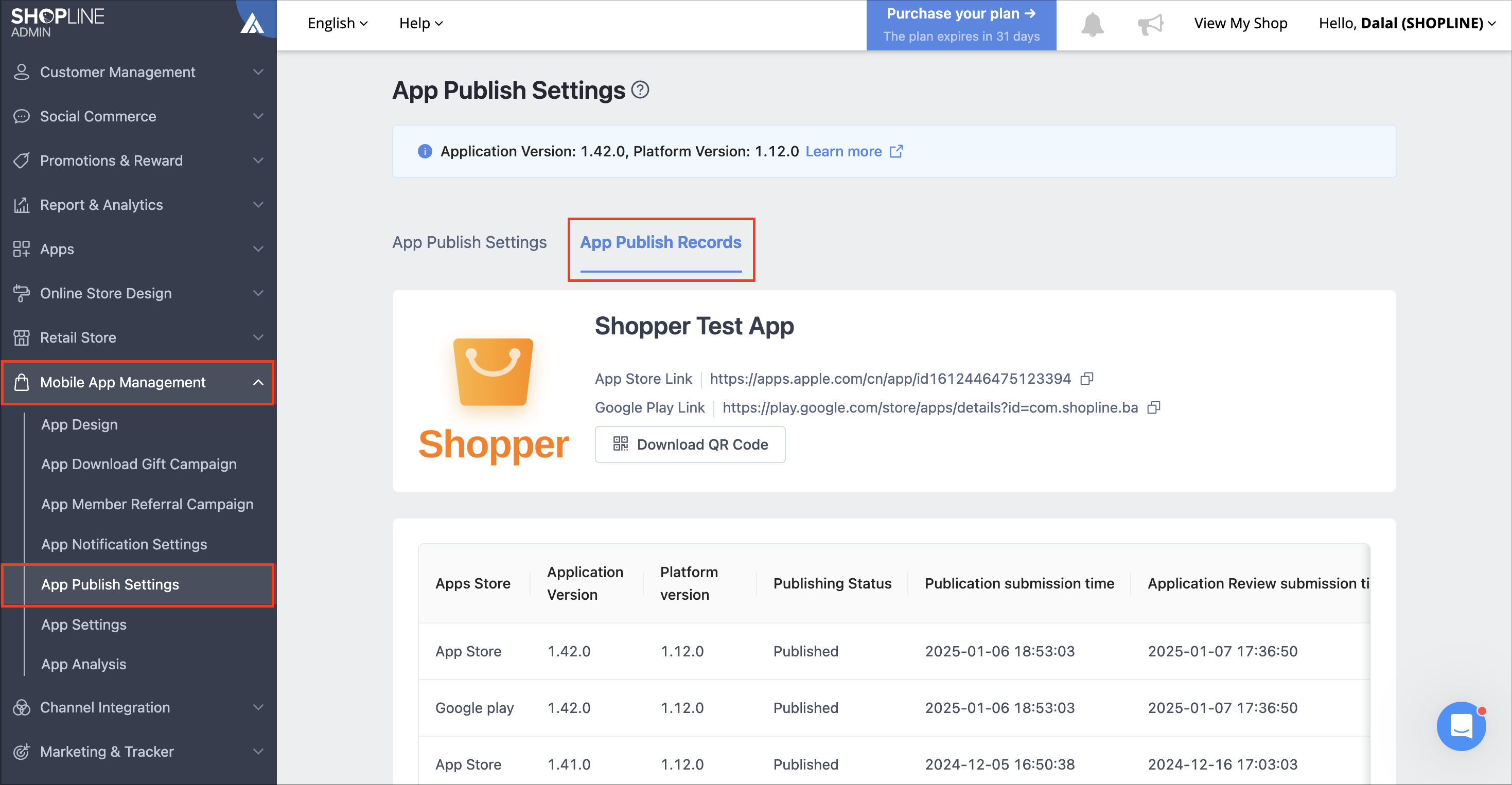
Task: Open App Design in sidebar
Action: coord(79,425)
